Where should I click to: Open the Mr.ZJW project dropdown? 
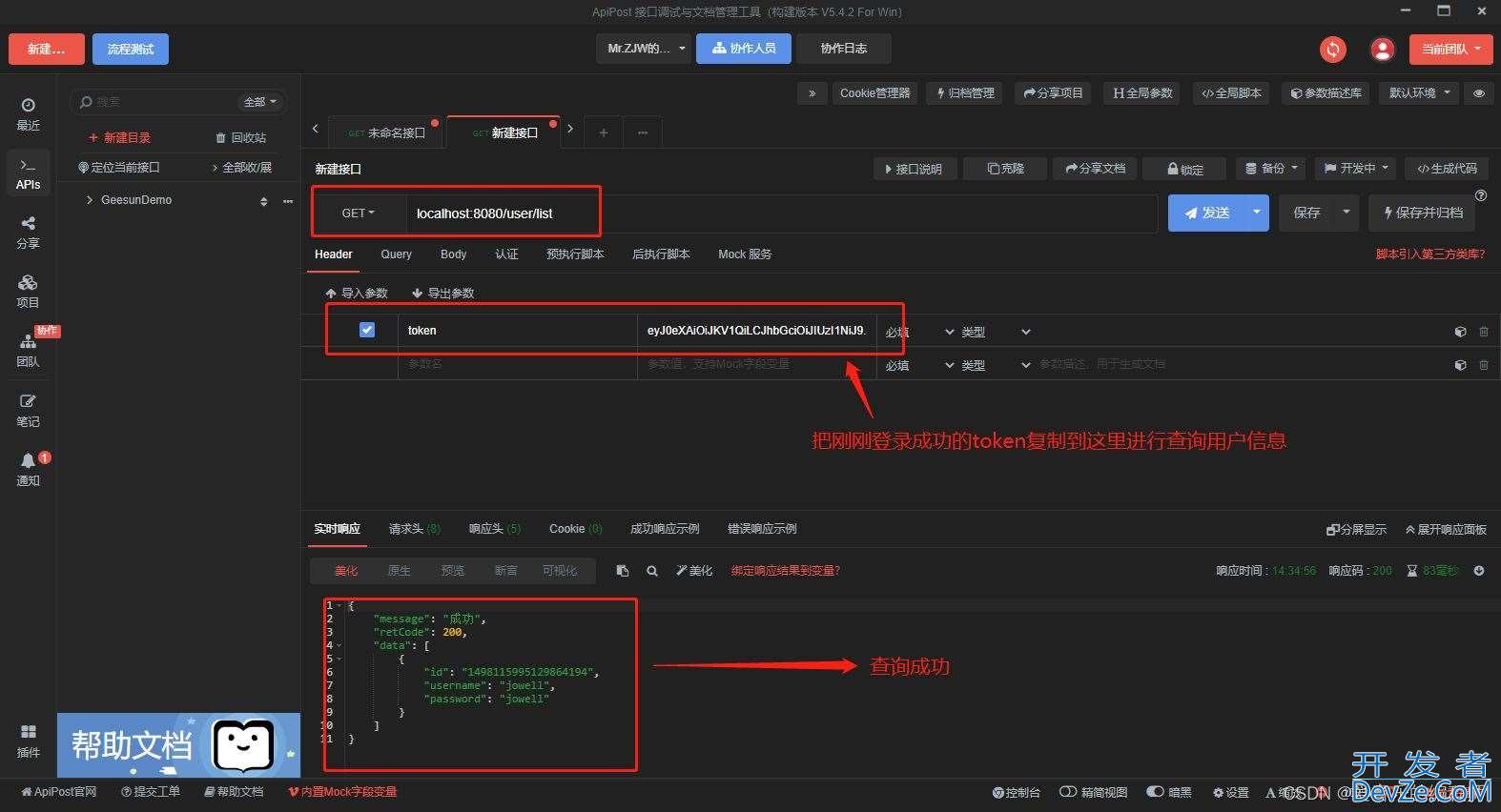tap(644, 49)
